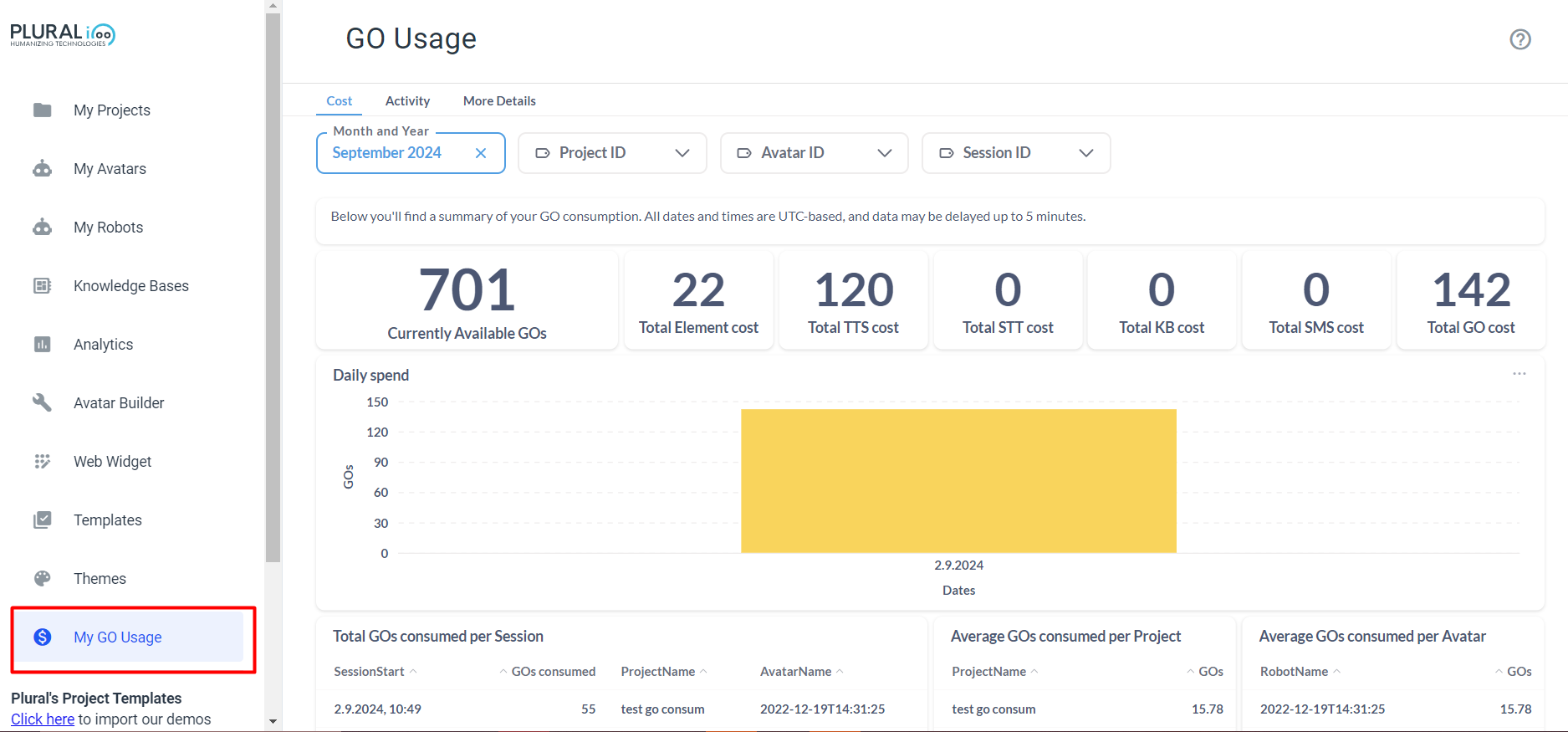Click the tag icon in Project ID filter
Image resolution: width=1568 pixels, height=732 pixels.
tap(543, 153)
